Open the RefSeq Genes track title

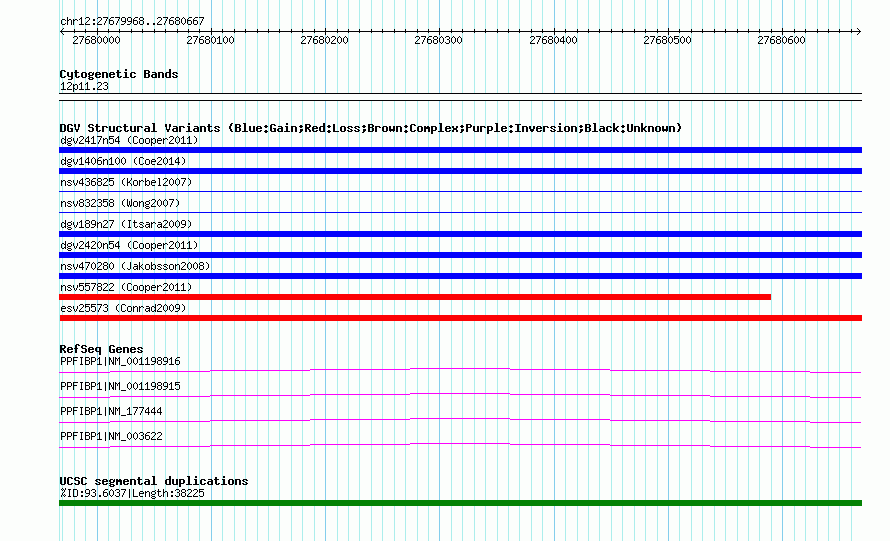[x=101, y=349]
